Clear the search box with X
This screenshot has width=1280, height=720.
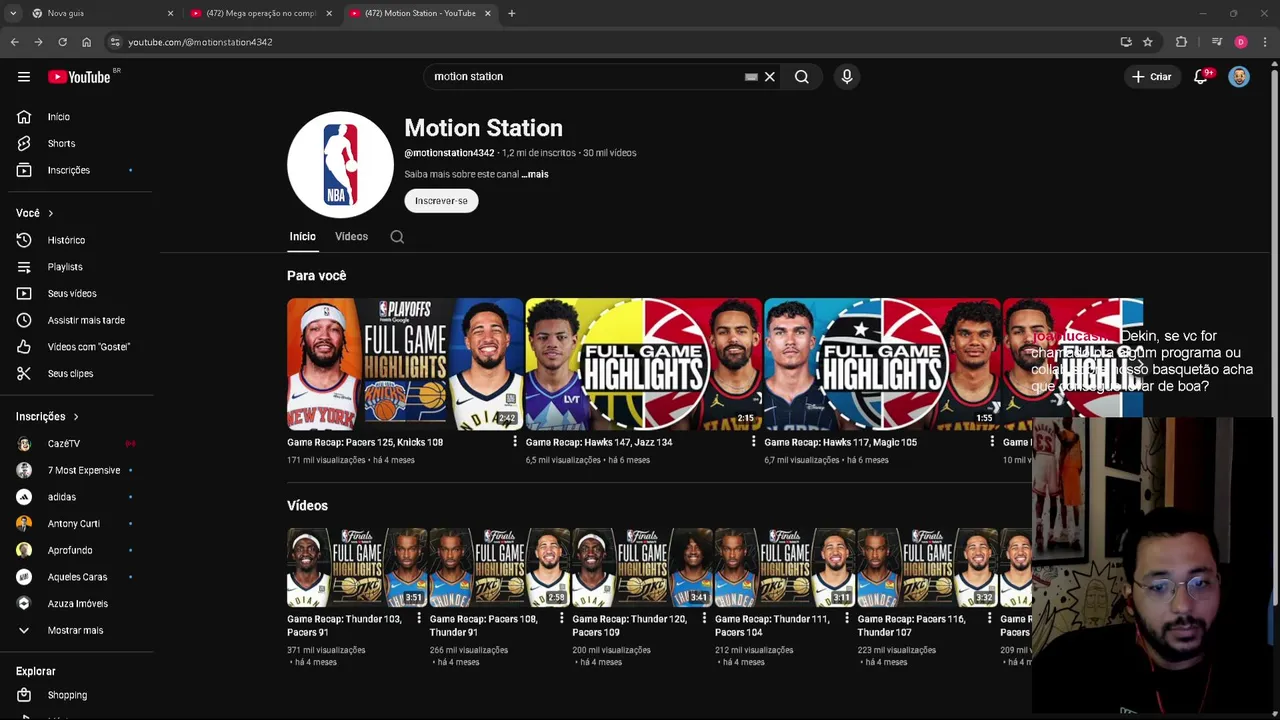point(770,77)
